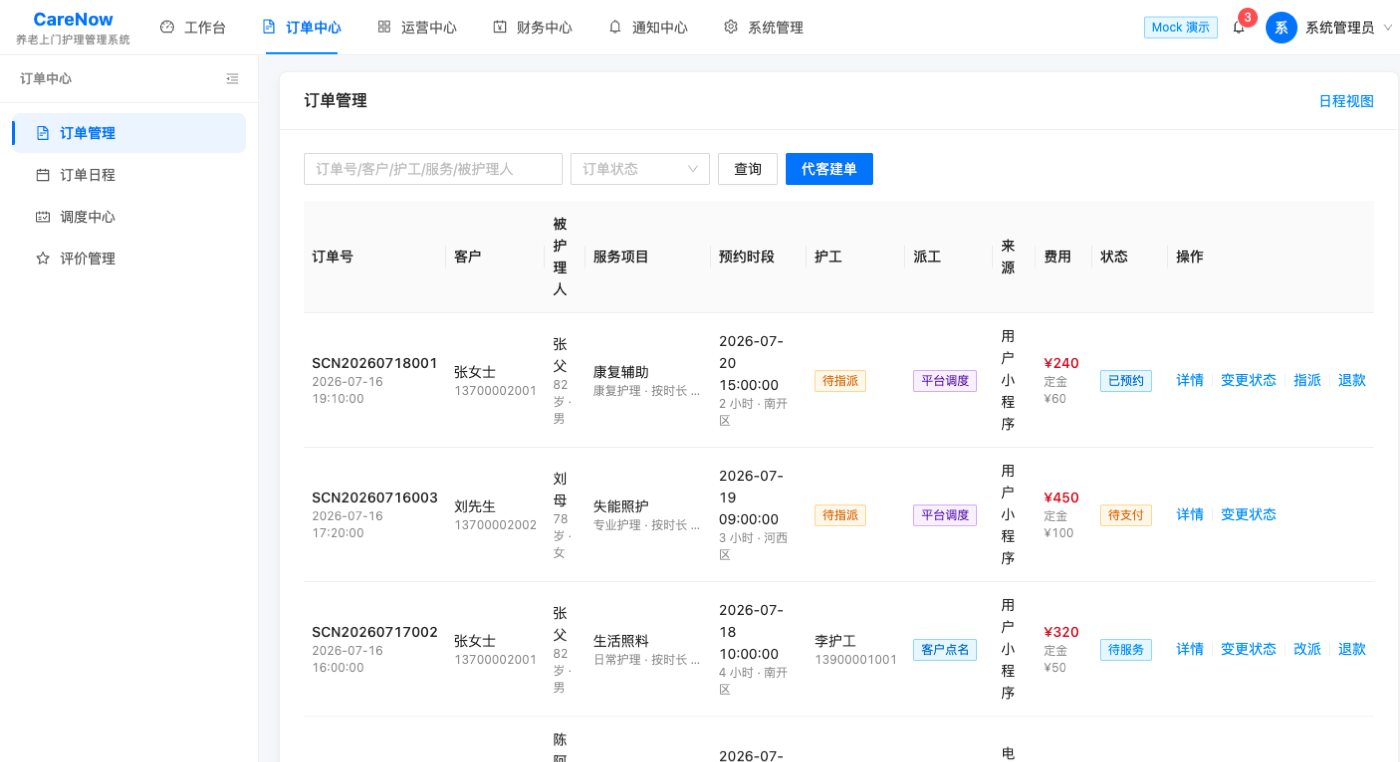
Task: Click the gear icon beside 系统管理
Action: pos(731,27)
